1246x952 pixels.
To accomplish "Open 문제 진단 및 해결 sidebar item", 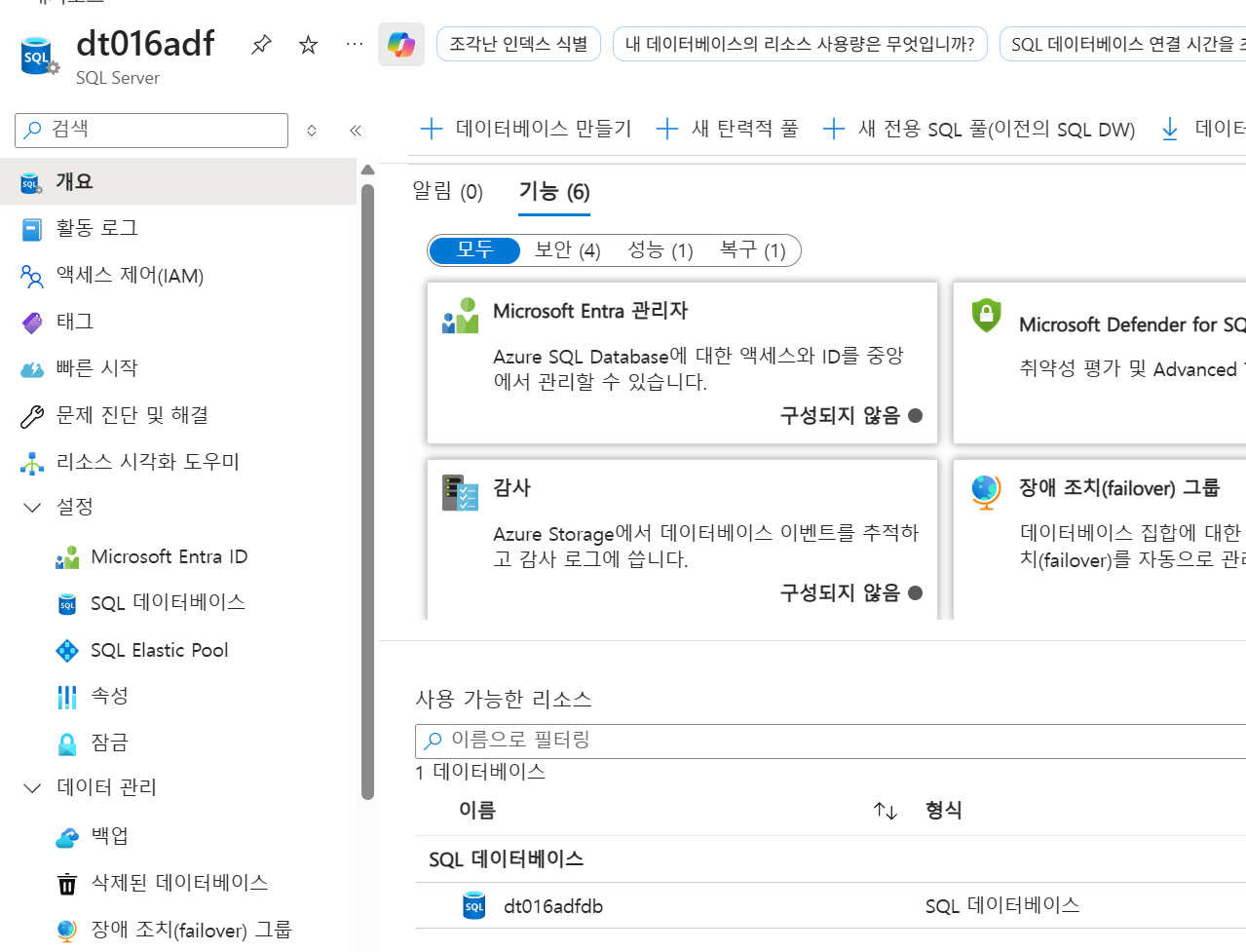I will 178,416.
